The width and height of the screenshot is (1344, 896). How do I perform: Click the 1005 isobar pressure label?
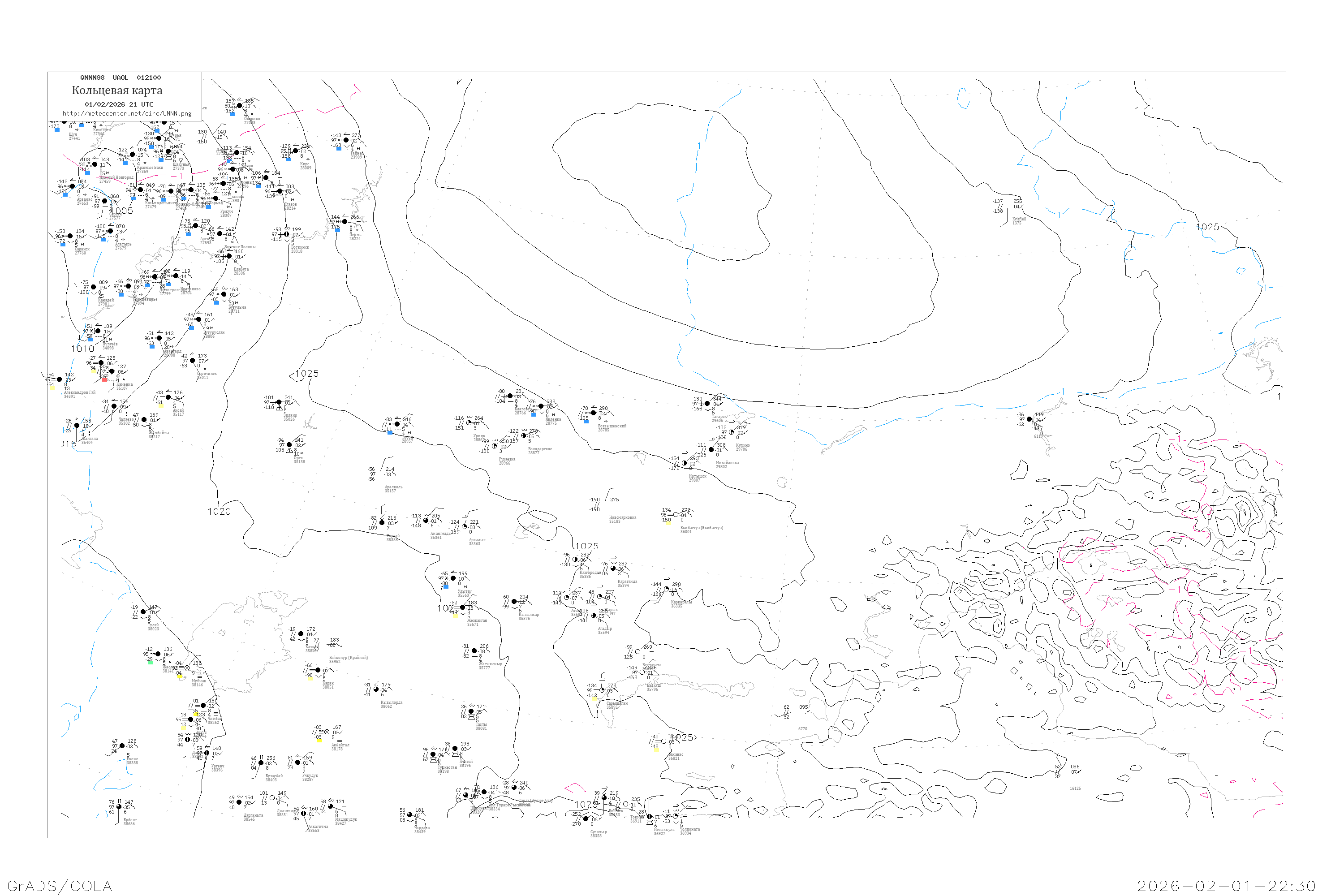(x=122, y=211)
